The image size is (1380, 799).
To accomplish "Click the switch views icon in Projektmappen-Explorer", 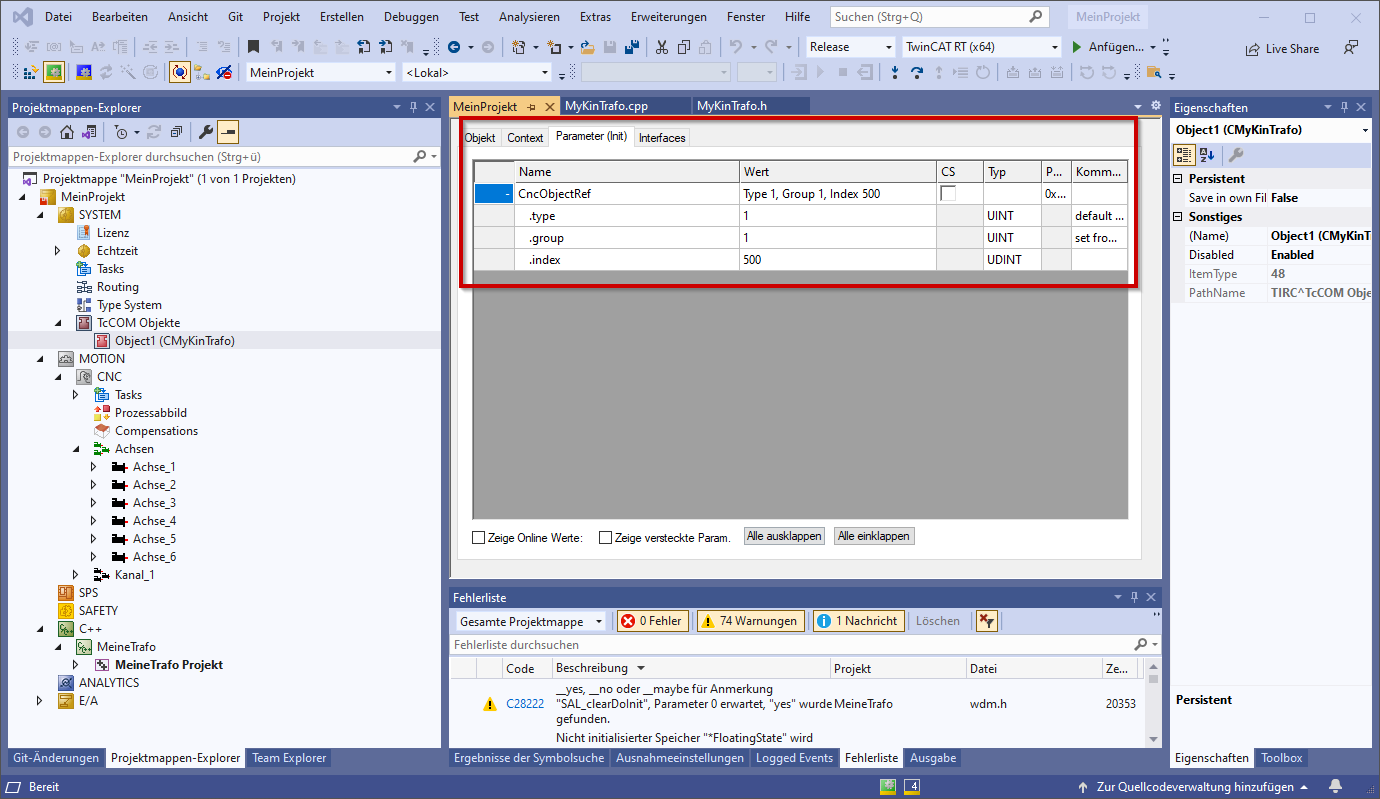I will click(89, 132).
